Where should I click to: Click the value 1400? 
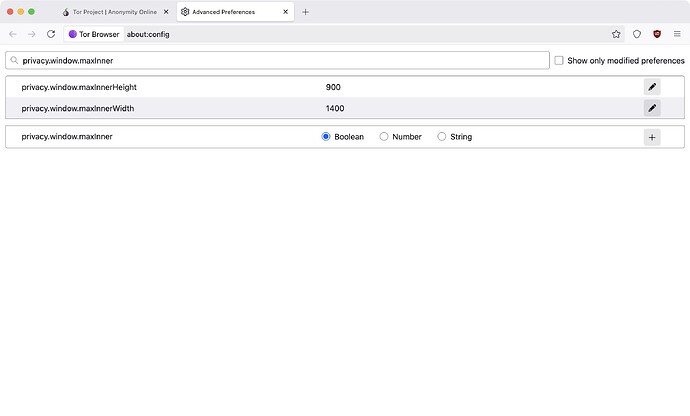coord(335,108)
